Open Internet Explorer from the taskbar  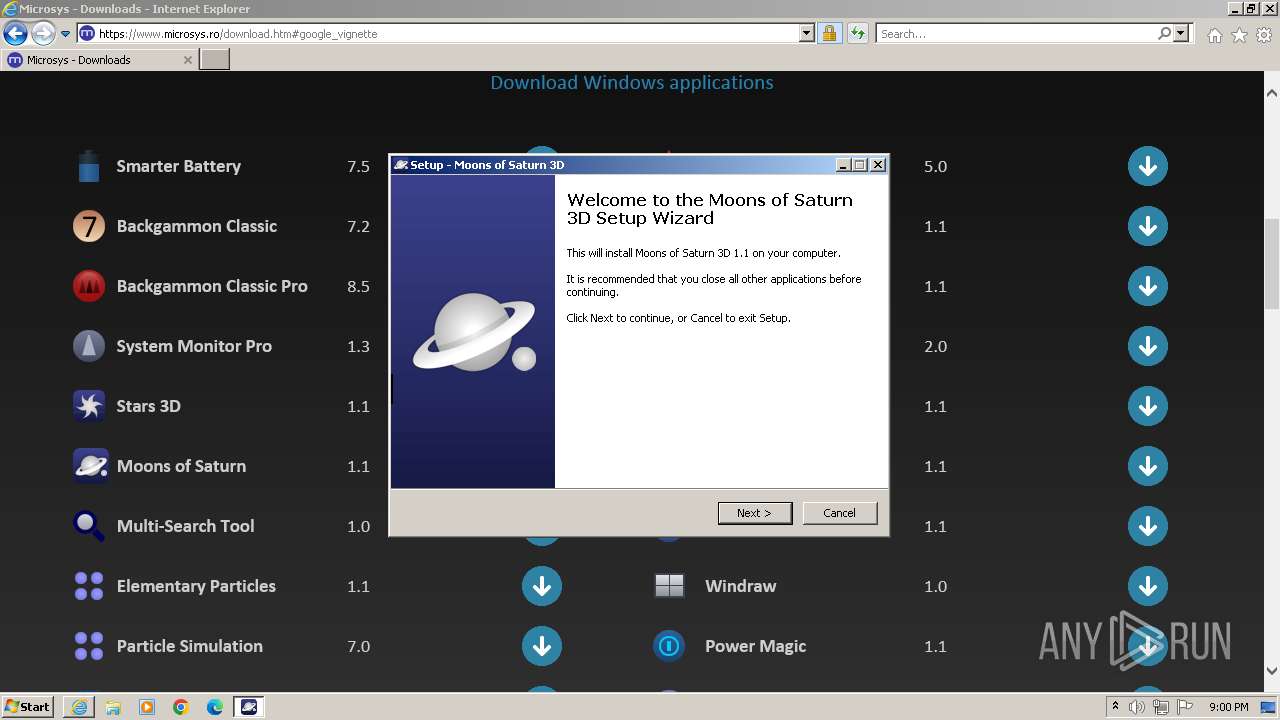[79, 707]
